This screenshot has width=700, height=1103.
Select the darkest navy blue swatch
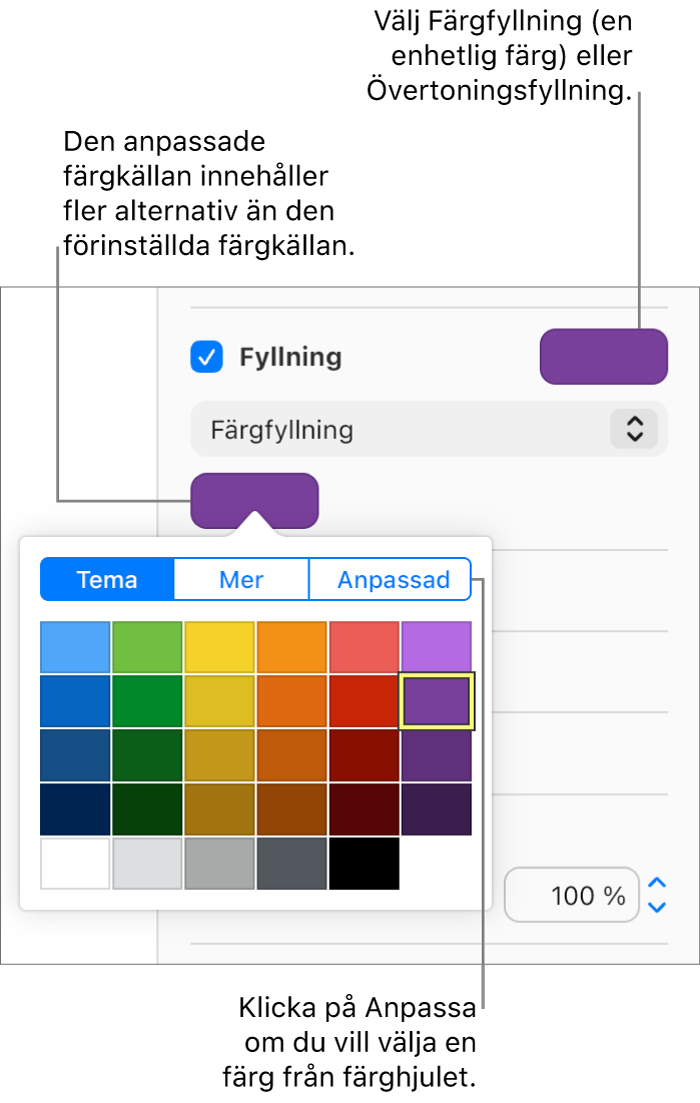75,809
